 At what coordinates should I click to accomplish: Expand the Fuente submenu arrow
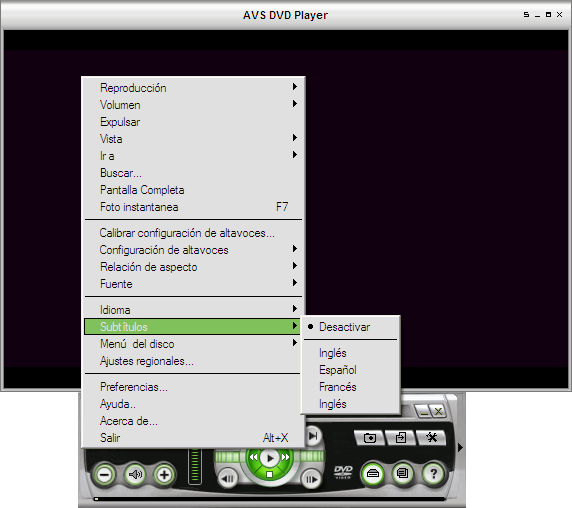point(295,283)
